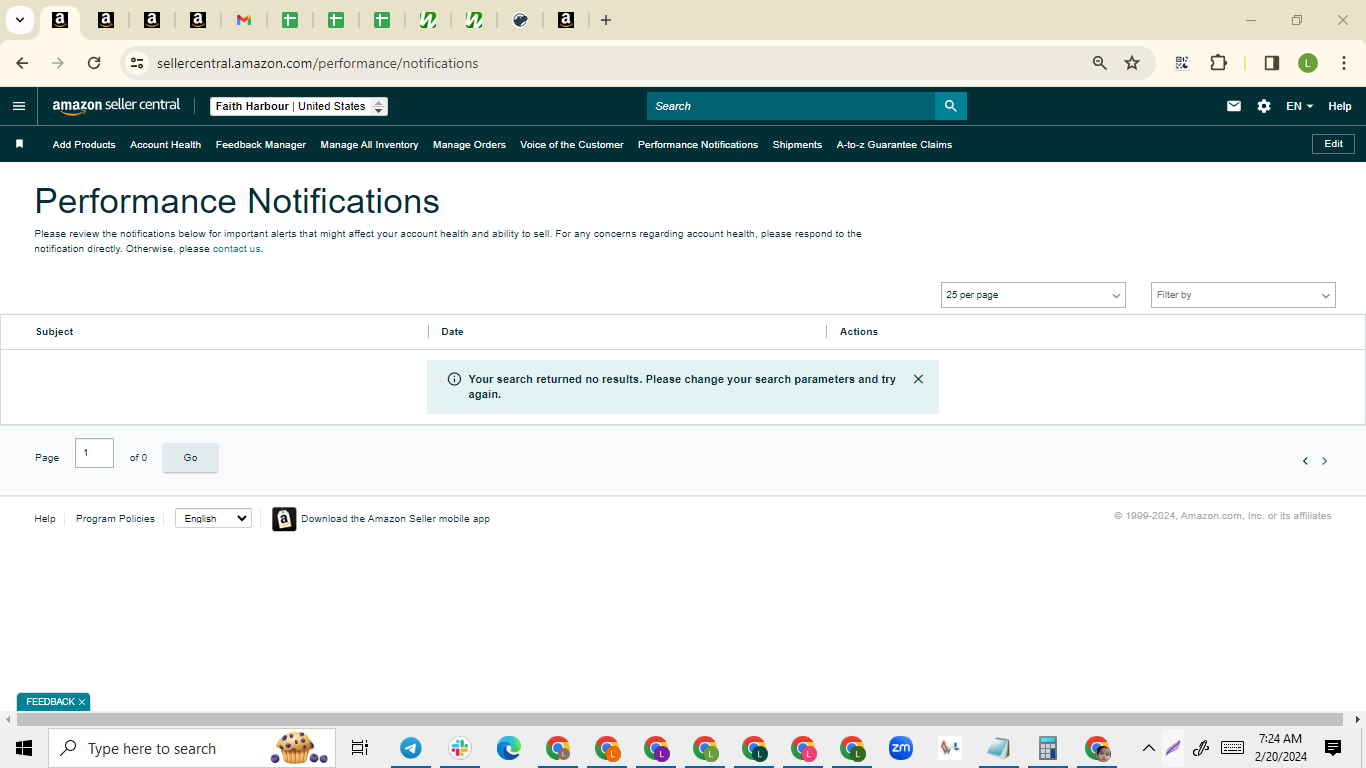
Task: Click the footer Help link
Action: [45, 519]
